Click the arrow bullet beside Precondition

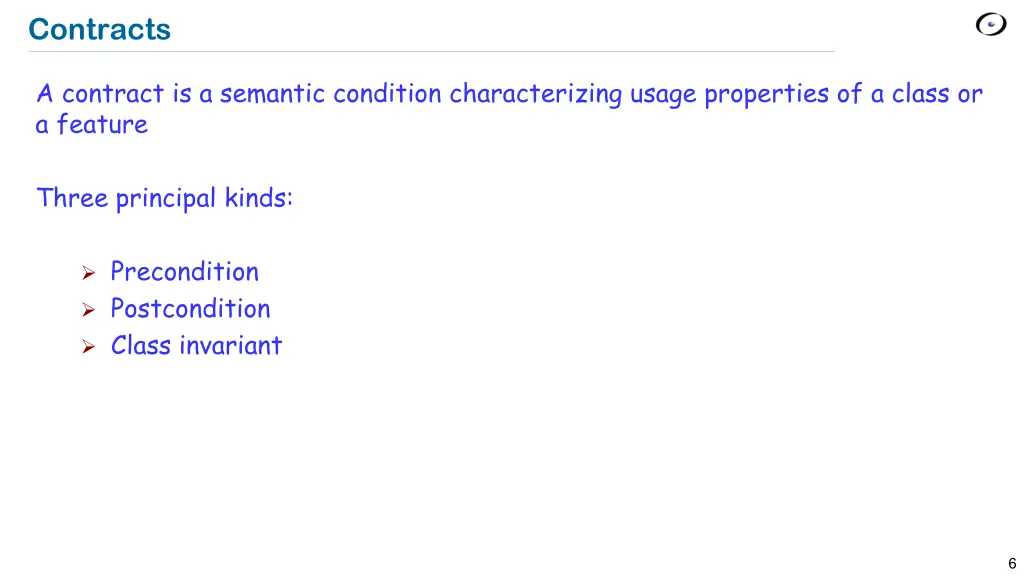click(x=88, y=273)
